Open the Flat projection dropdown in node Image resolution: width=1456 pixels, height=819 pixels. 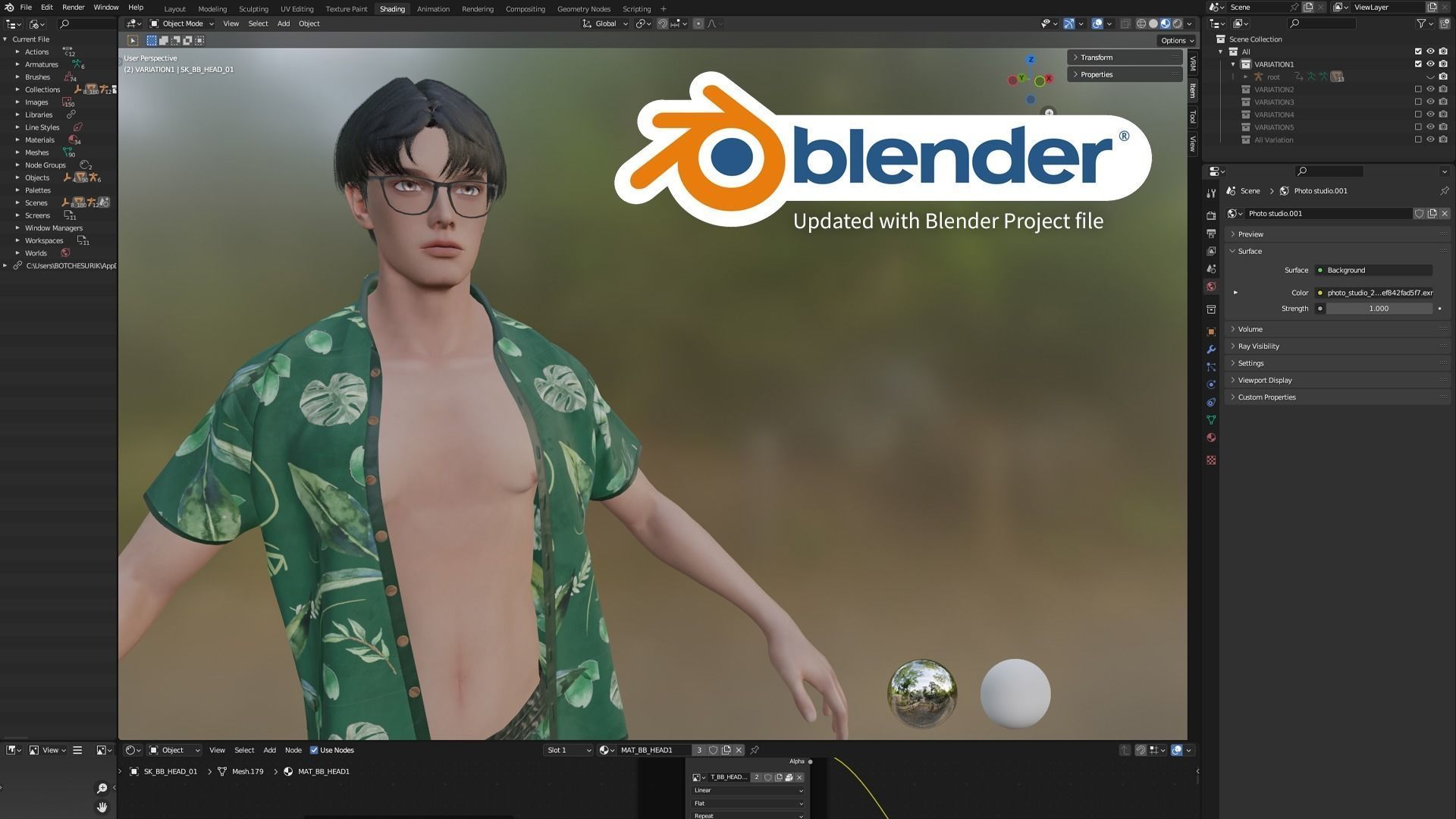tap(748, 803)
